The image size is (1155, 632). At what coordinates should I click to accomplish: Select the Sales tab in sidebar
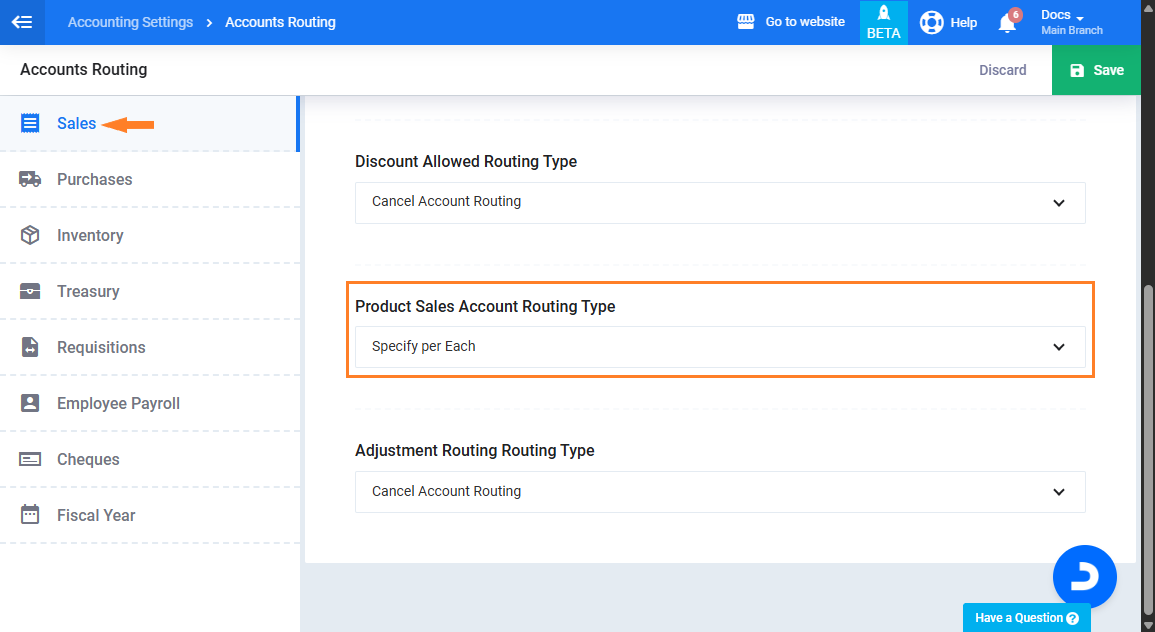coord(76,124)
